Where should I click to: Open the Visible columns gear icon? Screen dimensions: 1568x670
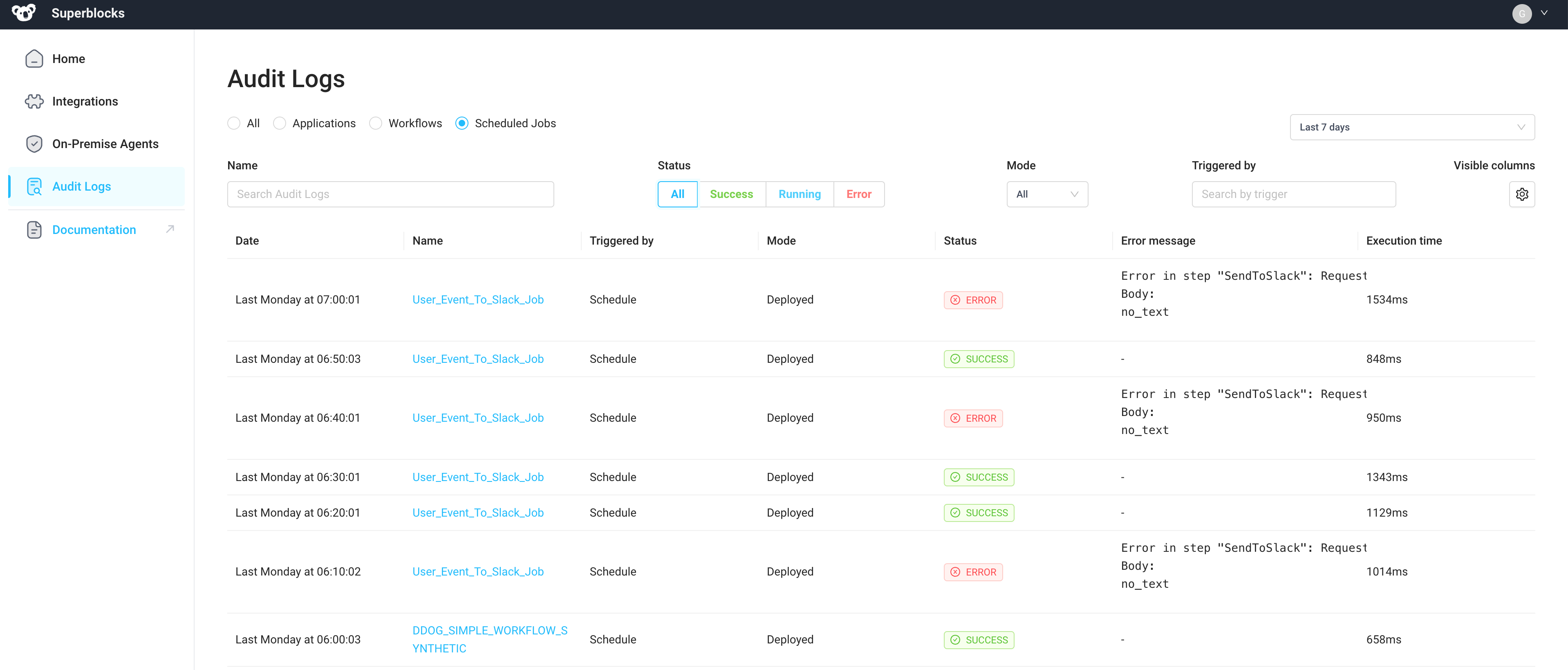(1522, 194)
